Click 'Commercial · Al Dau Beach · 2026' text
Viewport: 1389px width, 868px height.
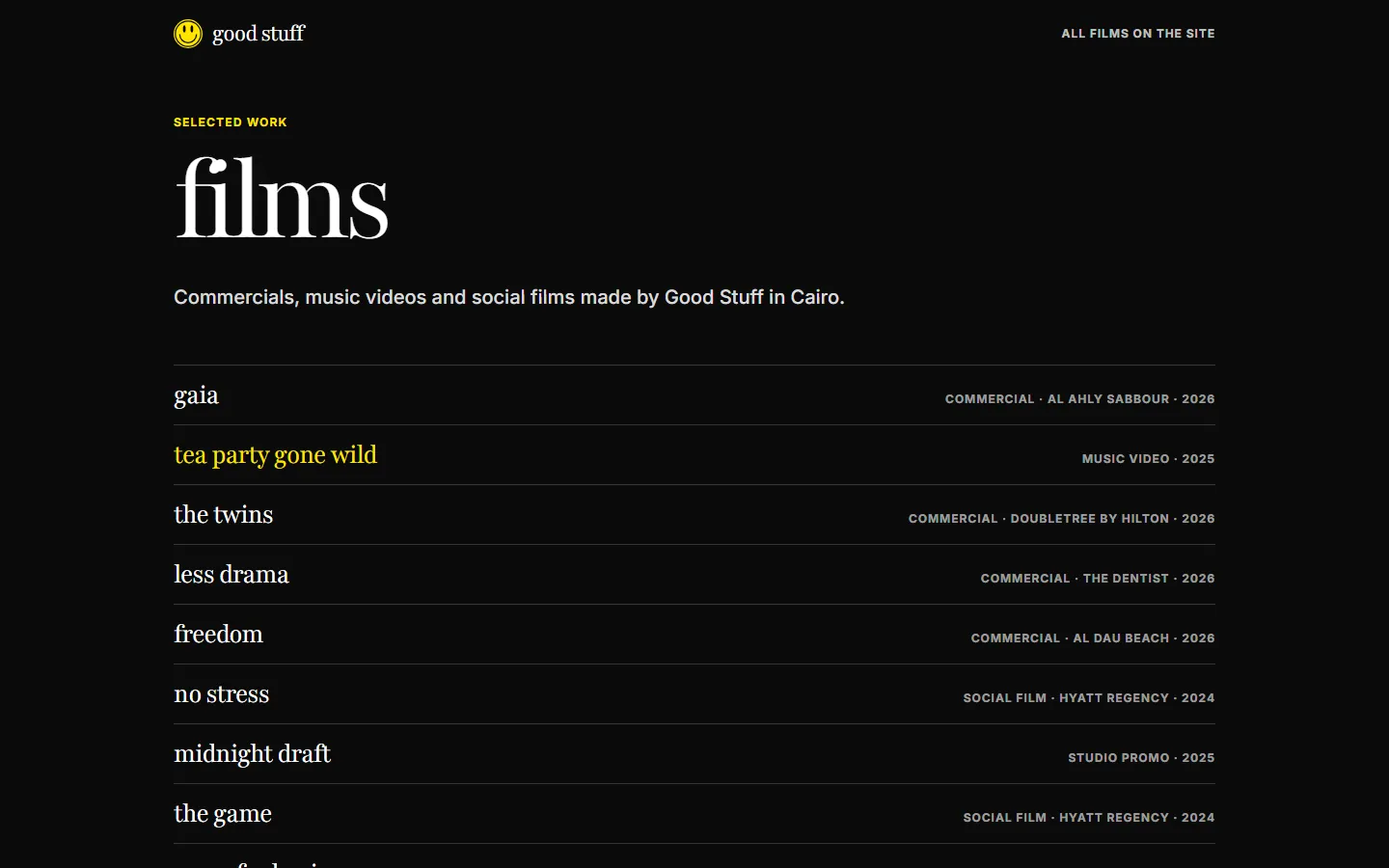point(1093,638)
